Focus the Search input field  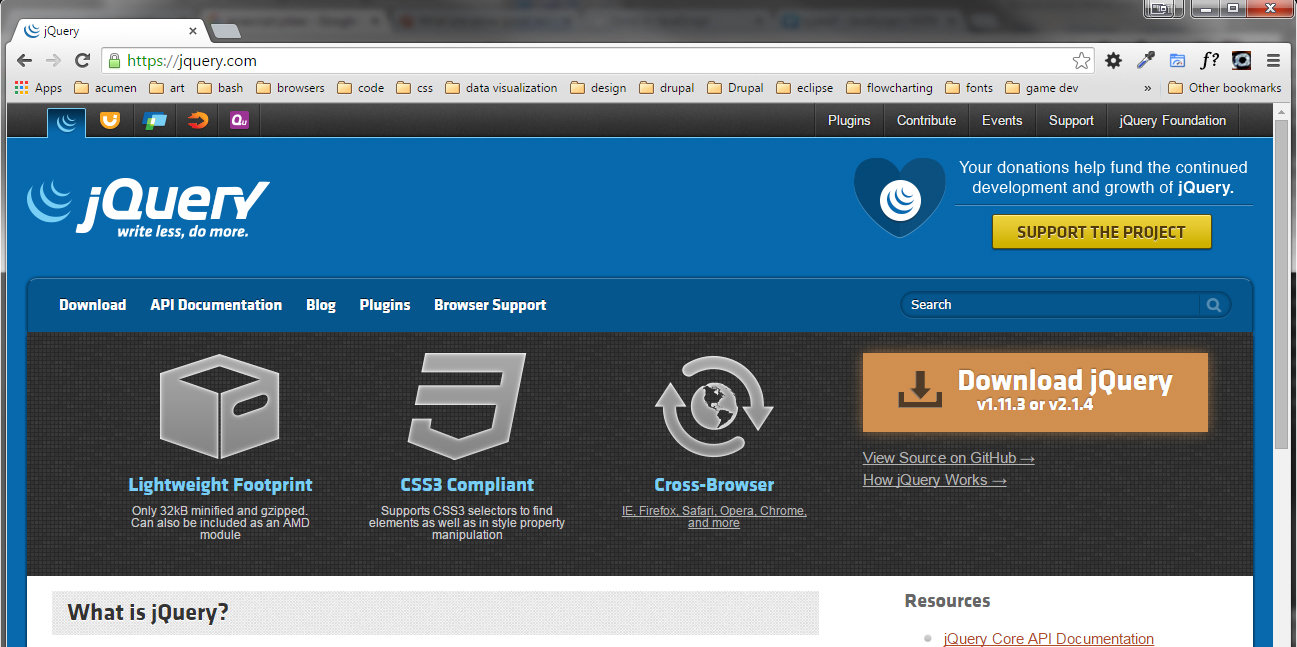tap(1052, 305)
